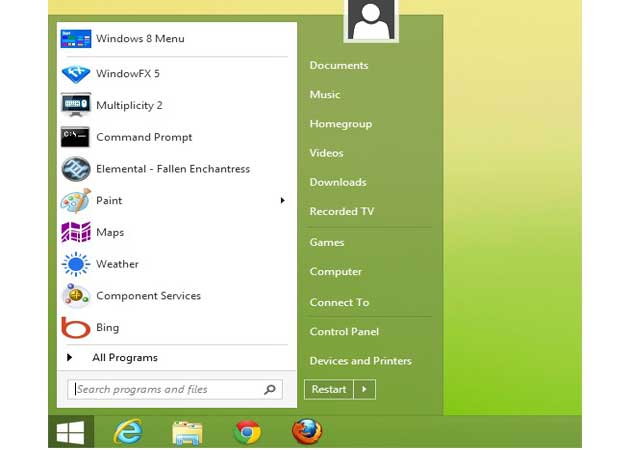This screenshot has width=630, height=450.
Task: Open the Maps app icon
Action: point(76,232)
